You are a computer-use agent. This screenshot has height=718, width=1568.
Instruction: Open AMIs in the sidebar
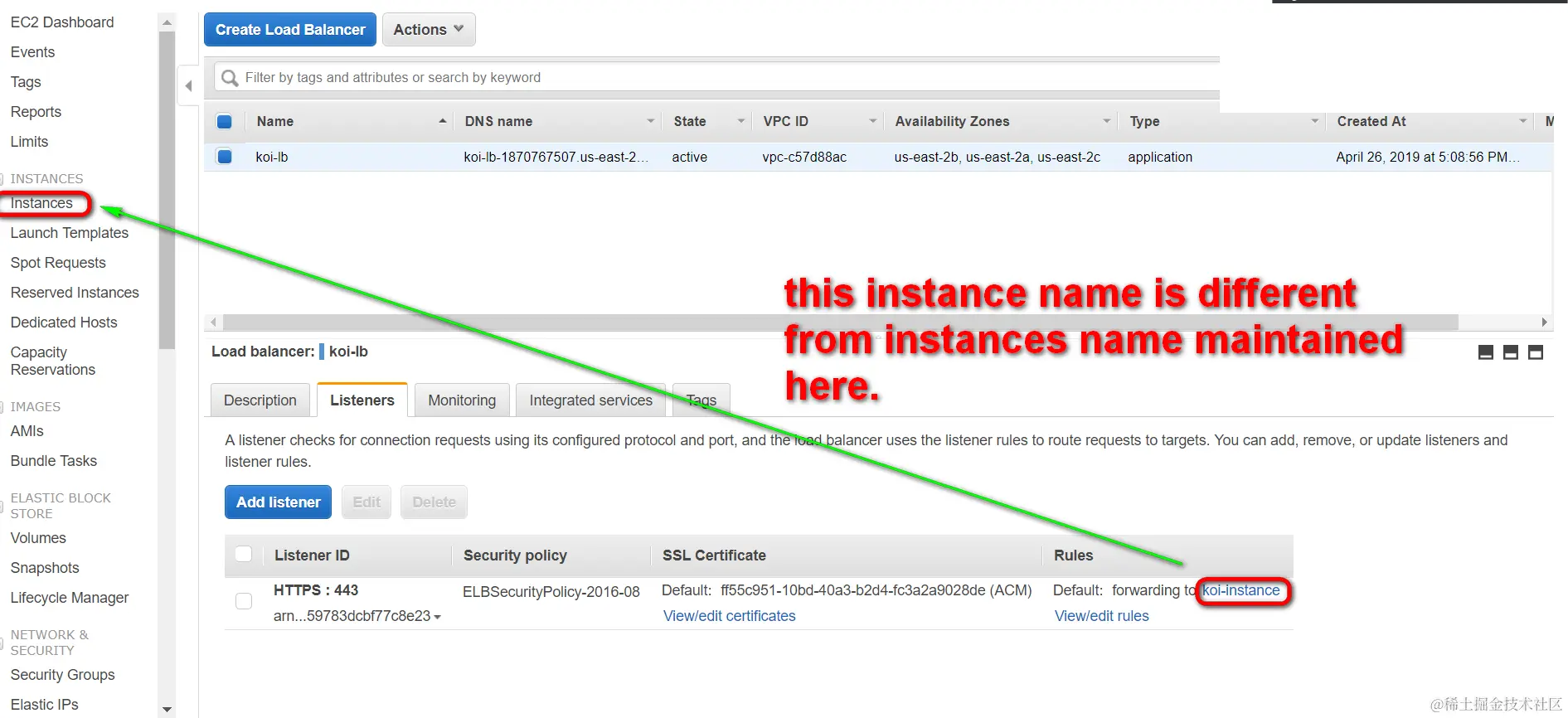[x=27, y=431]
